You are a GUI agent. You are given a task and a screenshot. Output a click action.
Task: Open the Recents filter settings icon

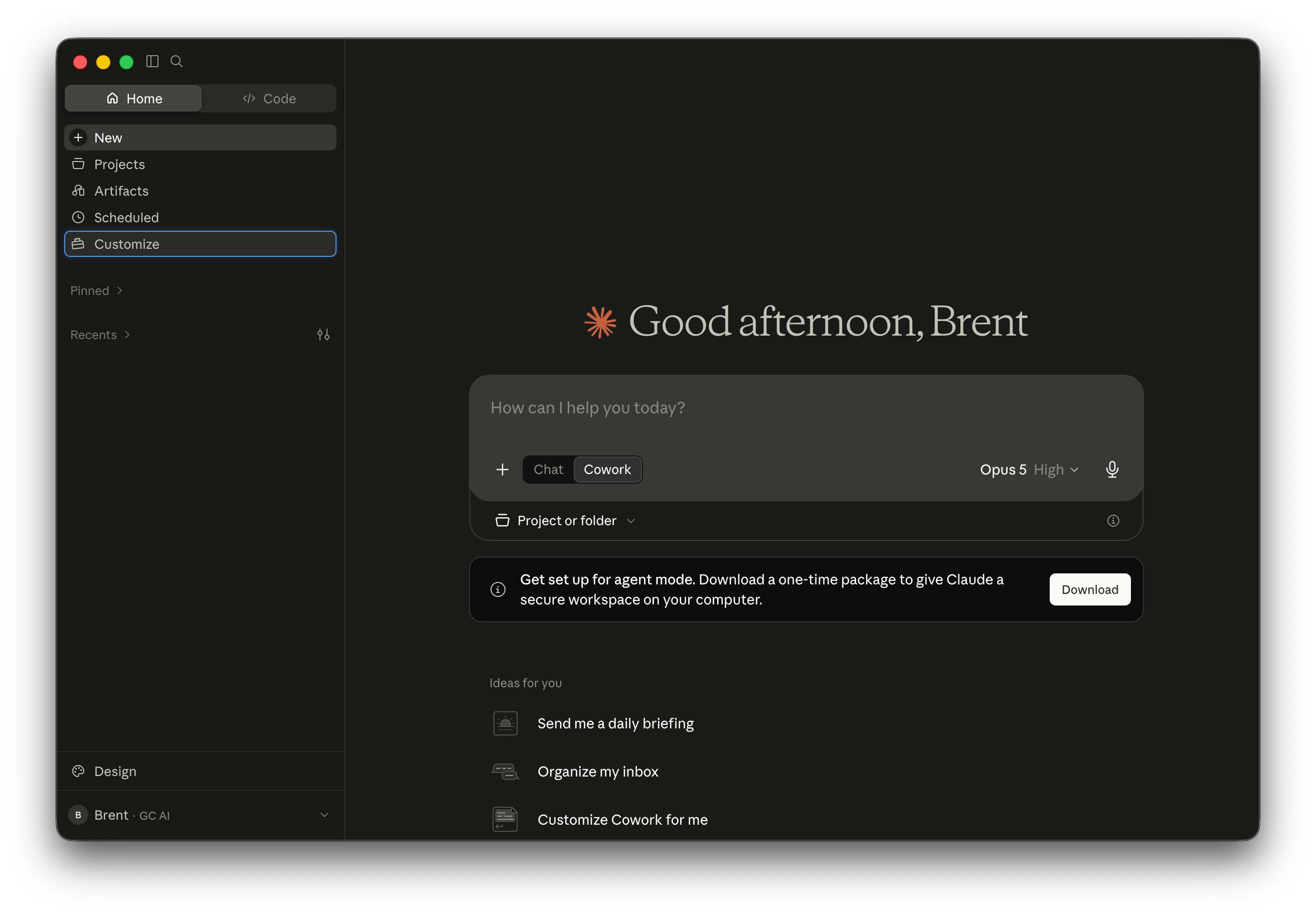(x=323, y=335)
